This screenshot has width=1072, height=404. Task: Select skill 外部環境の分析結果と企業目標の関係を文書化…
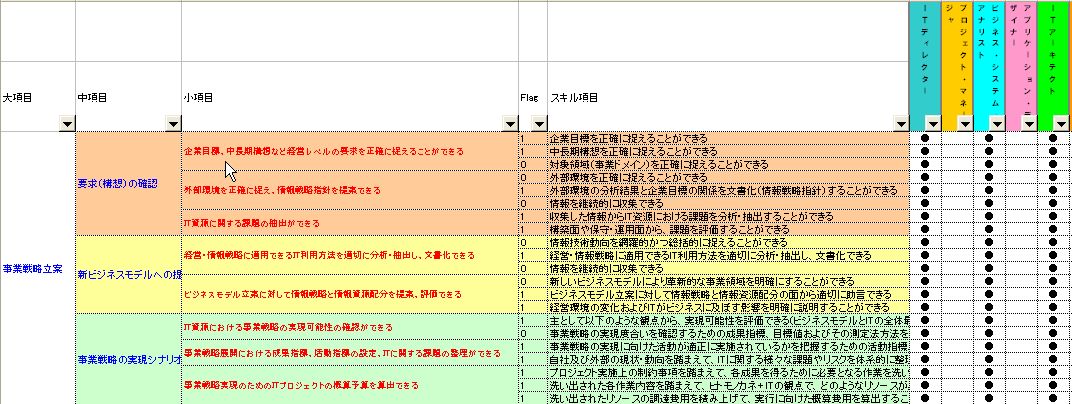pos(728,190)
